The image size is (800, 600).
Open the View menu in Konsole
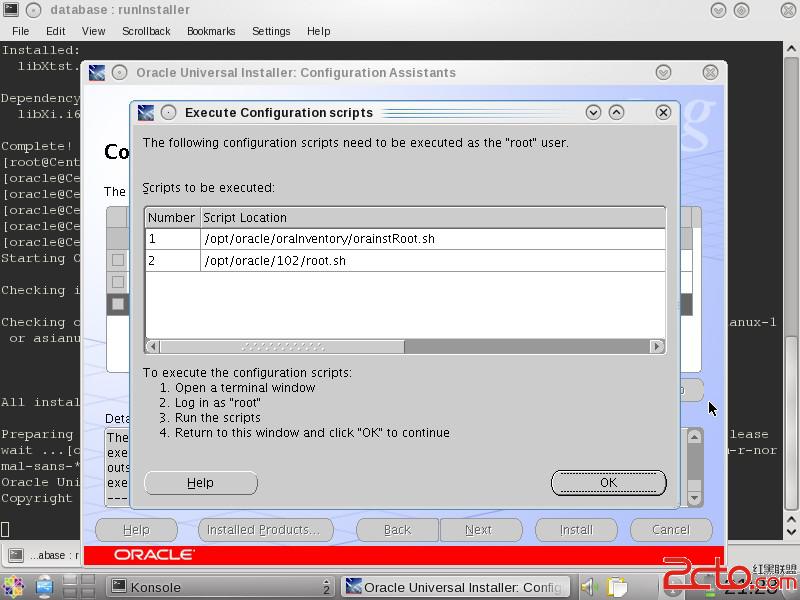(x=93, y=31)
